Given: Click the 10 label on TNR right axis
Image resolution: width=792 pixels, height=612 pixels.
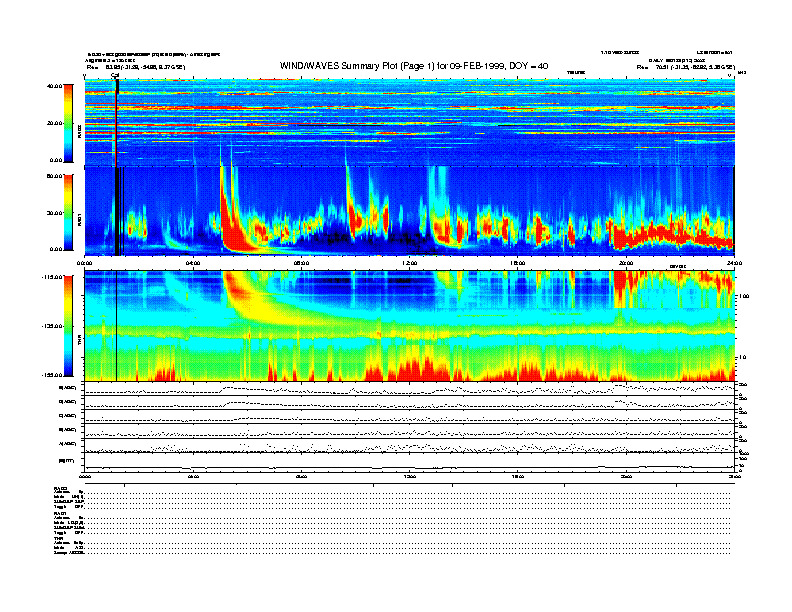Looking at the screenshot, I should [x=742, y=357].
